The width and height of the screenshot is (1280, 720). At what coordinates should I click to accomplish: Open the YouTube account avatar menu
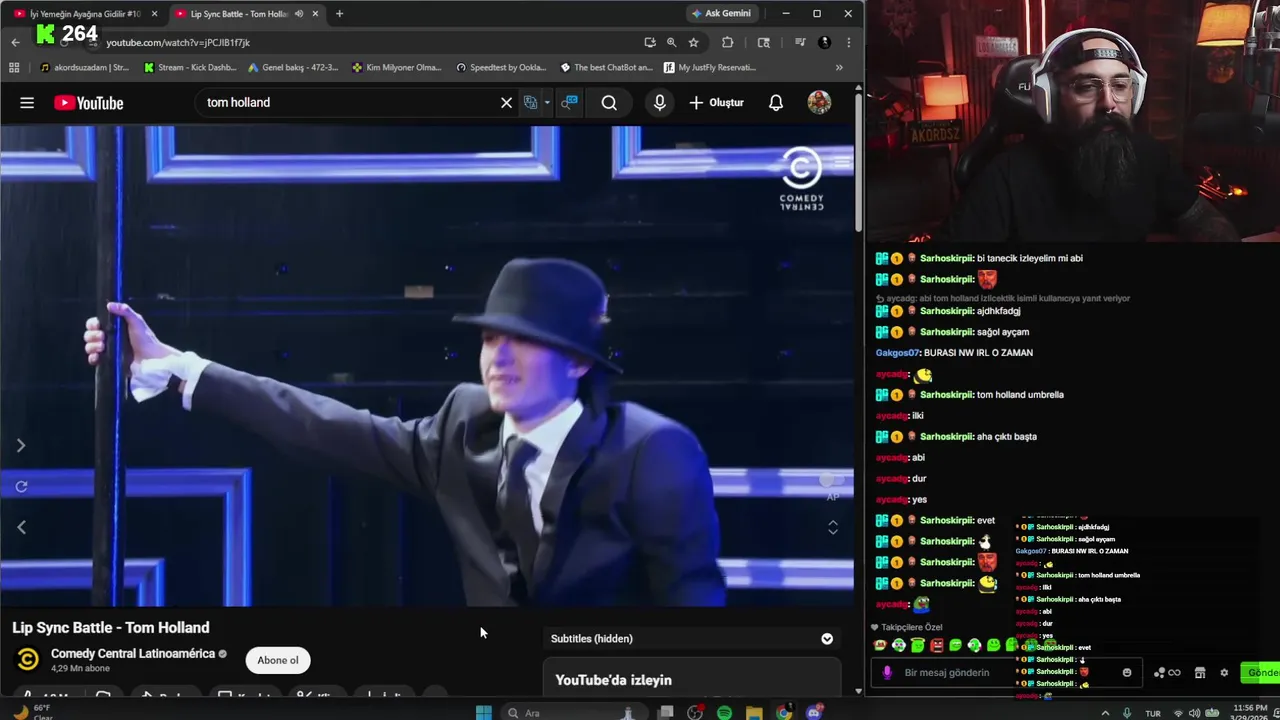819,103
